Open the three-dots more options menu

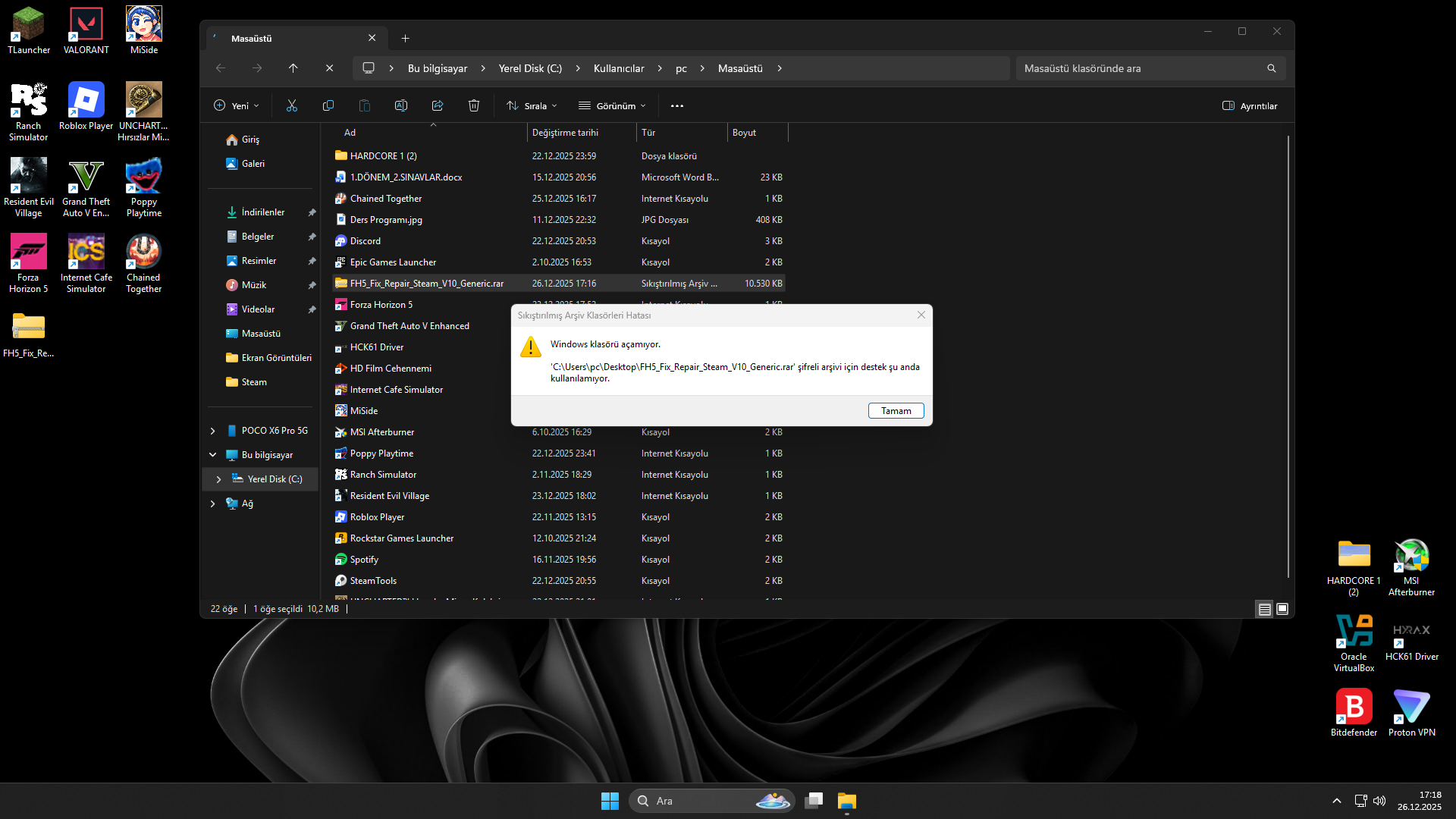click(x=677, y=106)
